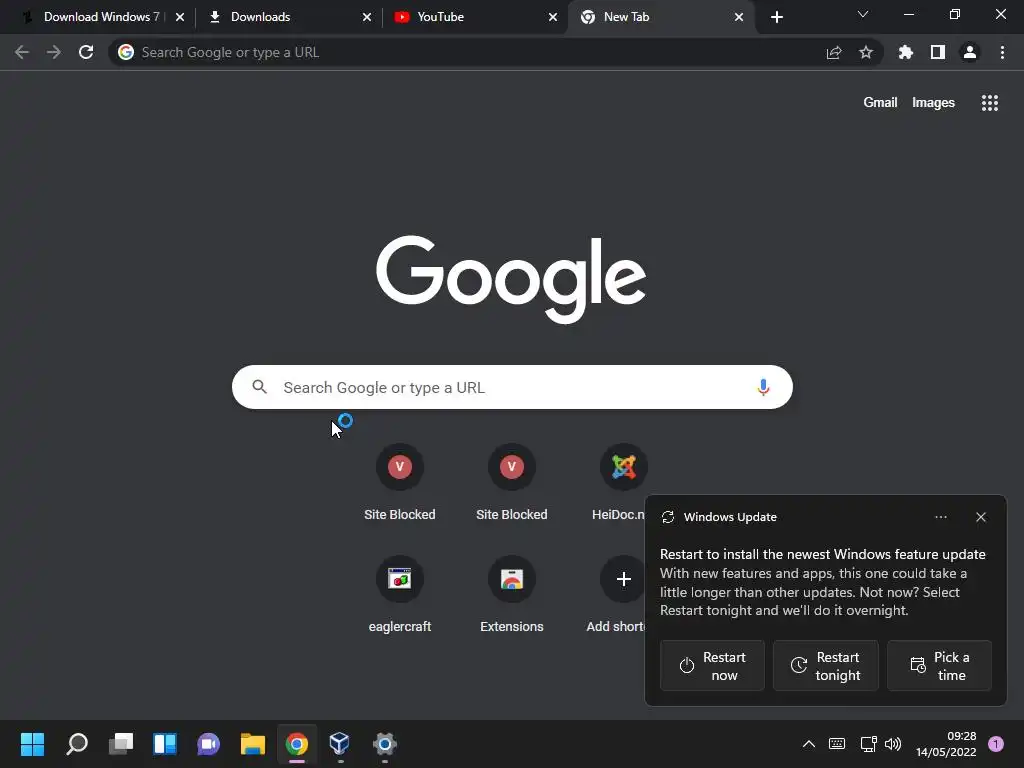1024x768 pixels.
Task: Open Task View on the taskbar
Action: point(121,744)
